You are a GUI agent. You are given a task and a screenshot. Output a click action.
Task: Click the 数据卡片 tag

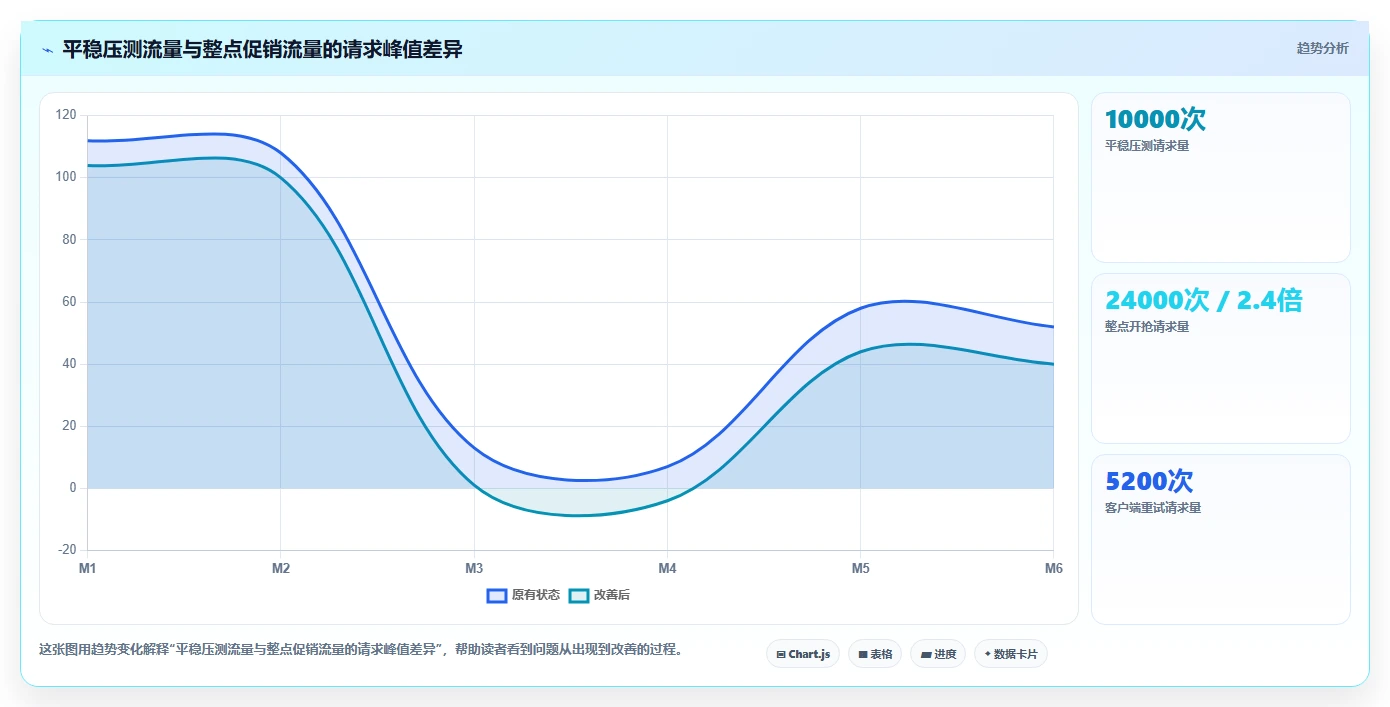click(x=1011, y=654)
